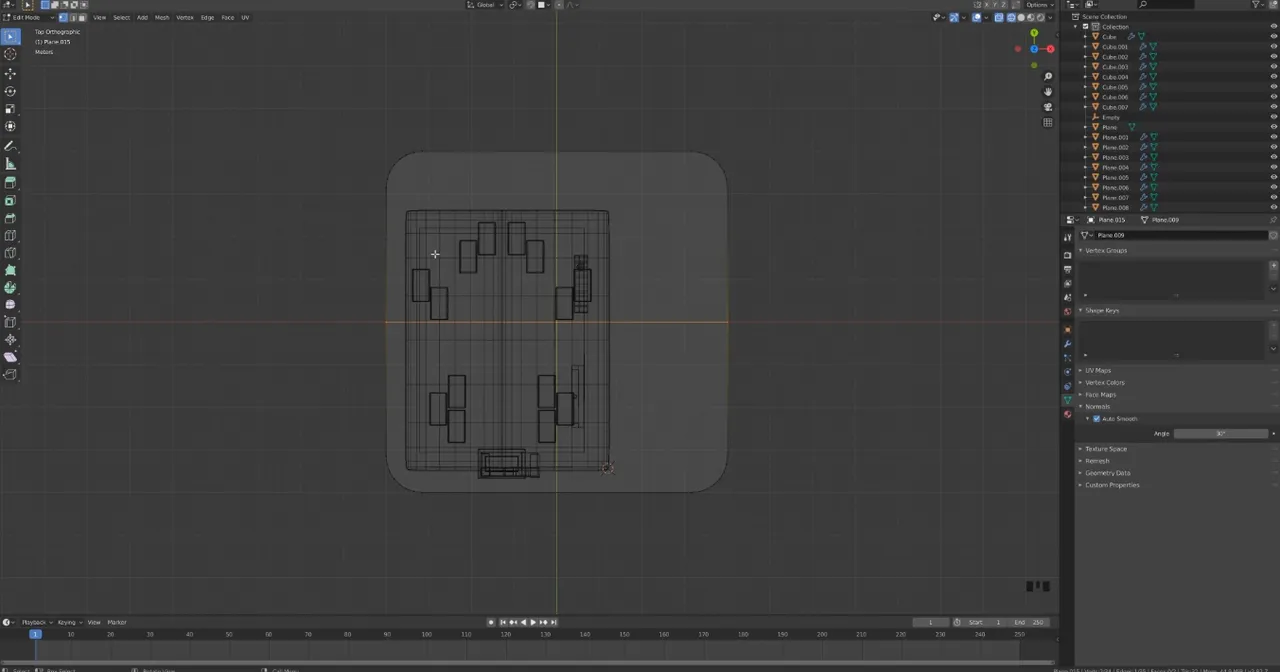
Task: Select the Knife tool
Action: [x=10, y=253]
